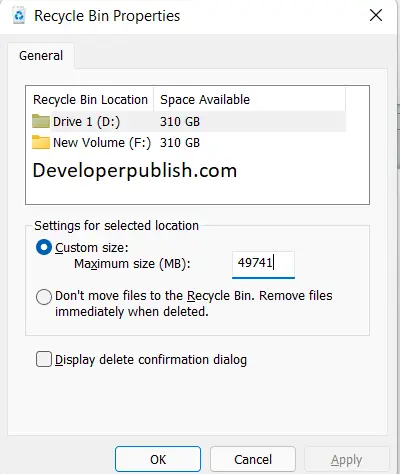Select the Don't move files to Recycle Bin option
Screen dimensions: 400x474
tap(44, 297)
